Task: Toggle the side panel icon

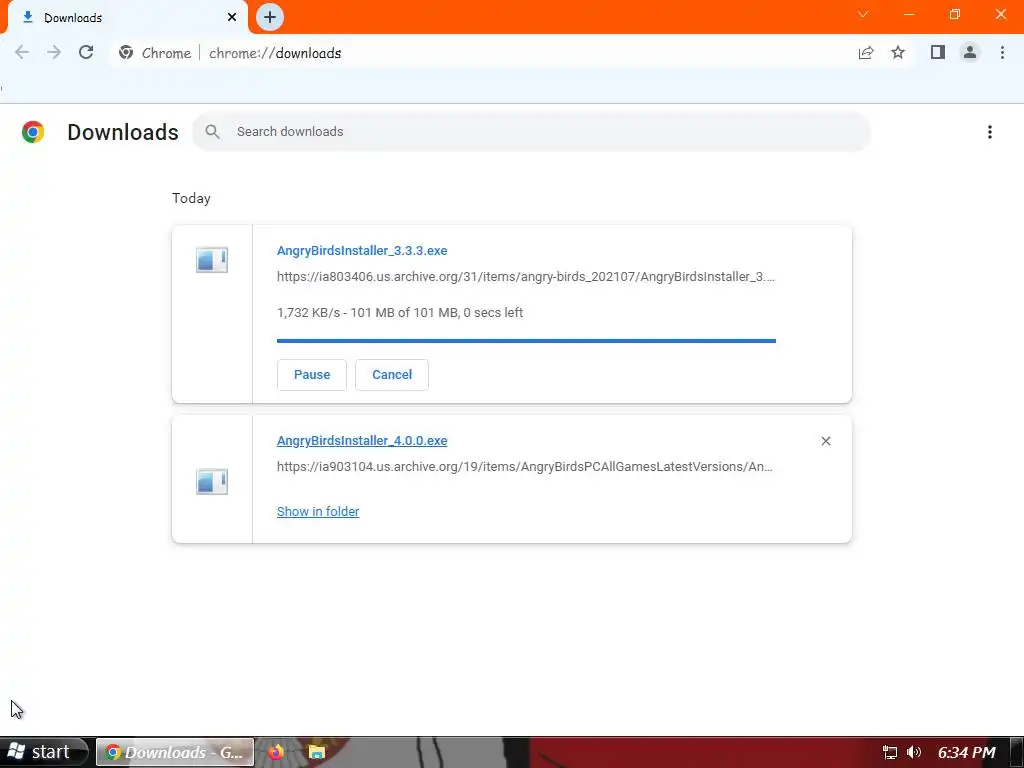Action: (x=938, y=52)
